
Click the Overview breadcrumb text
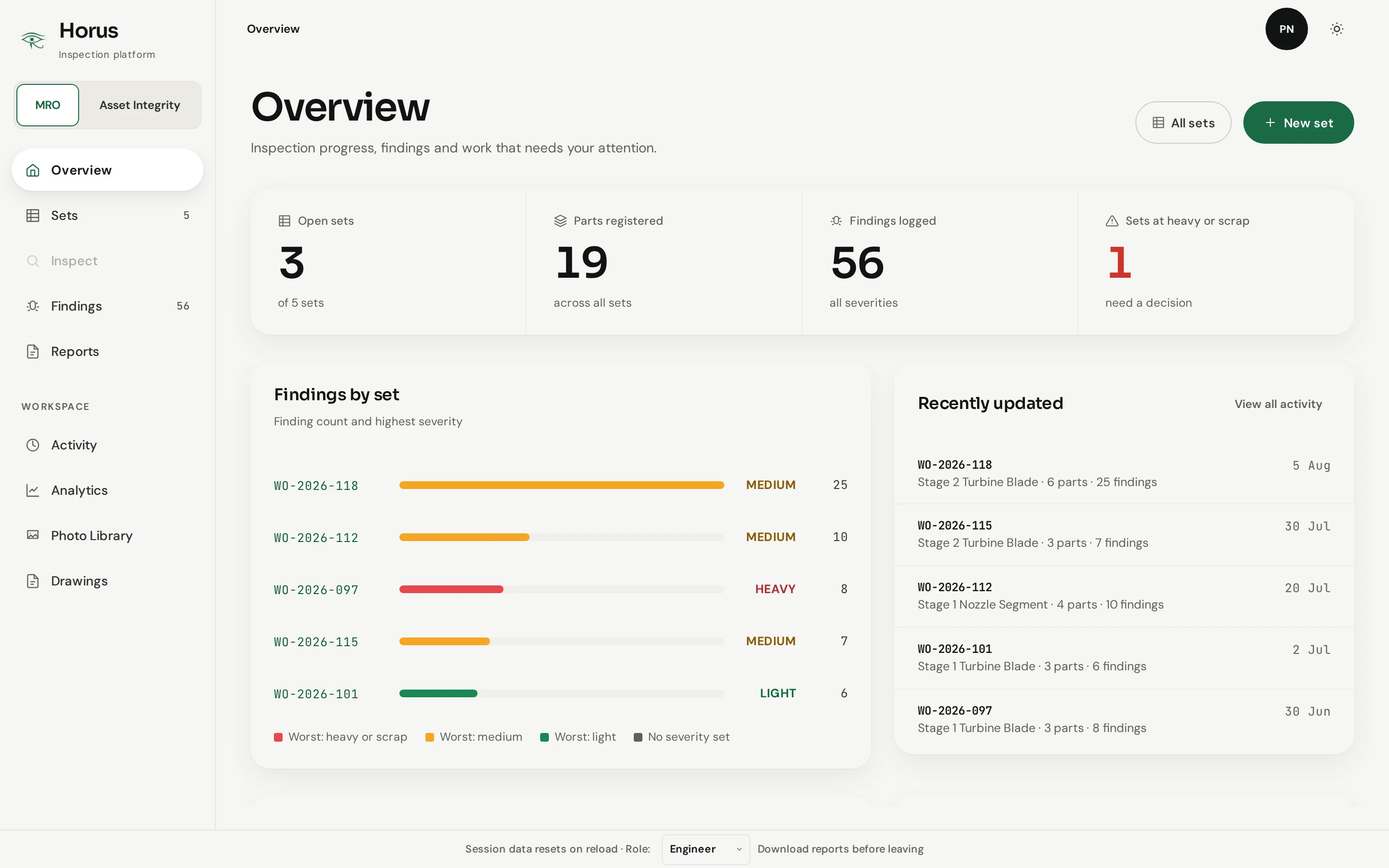[x=273, y=29]
